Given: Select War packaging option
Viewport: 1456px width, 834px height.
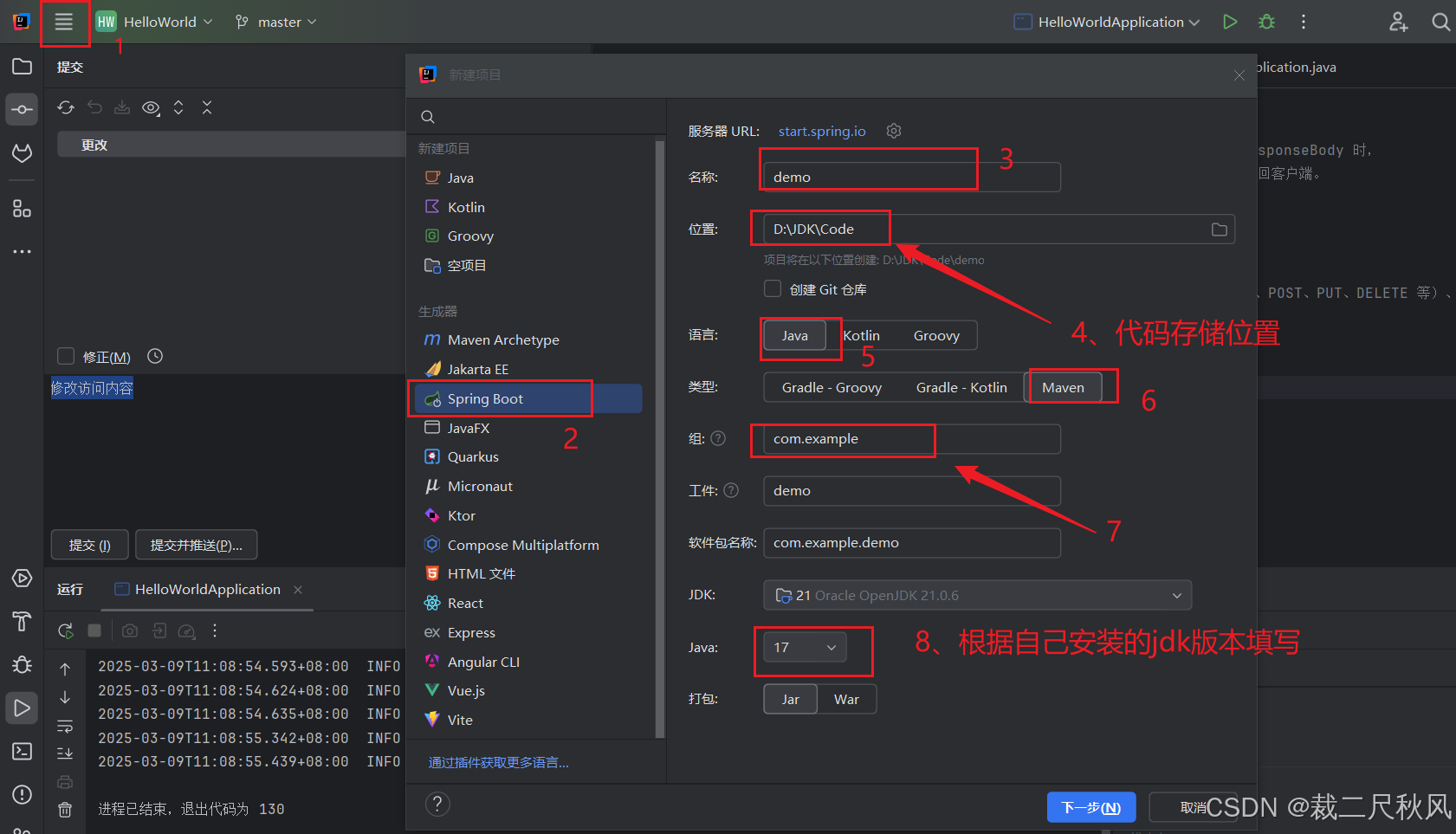Looking at the screenshot, I should (x=846, y=699).
